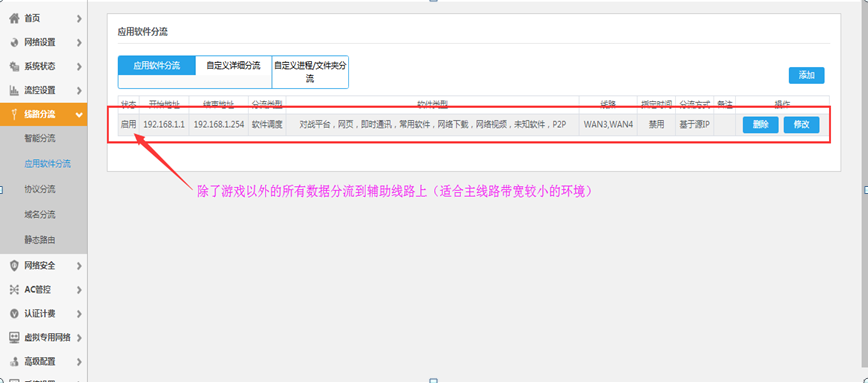The height and width of the screenshot is (383, 868).
Task: Open 应用软件分流 in the sidebar submenu
Action: [48, 164]
